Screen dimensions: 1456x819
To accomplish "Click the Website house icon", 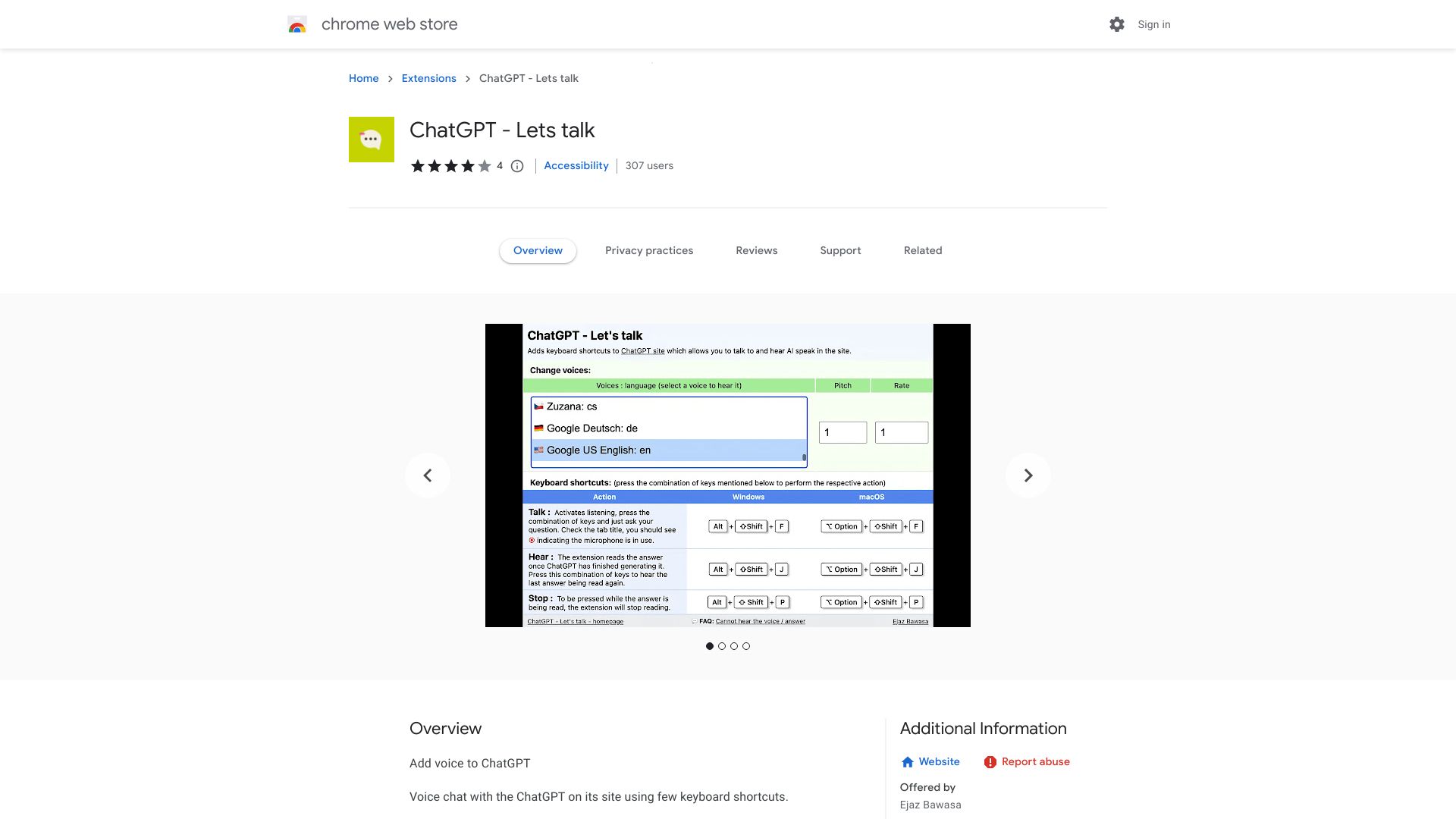I will pyautogui.click(x=906, y=761).
